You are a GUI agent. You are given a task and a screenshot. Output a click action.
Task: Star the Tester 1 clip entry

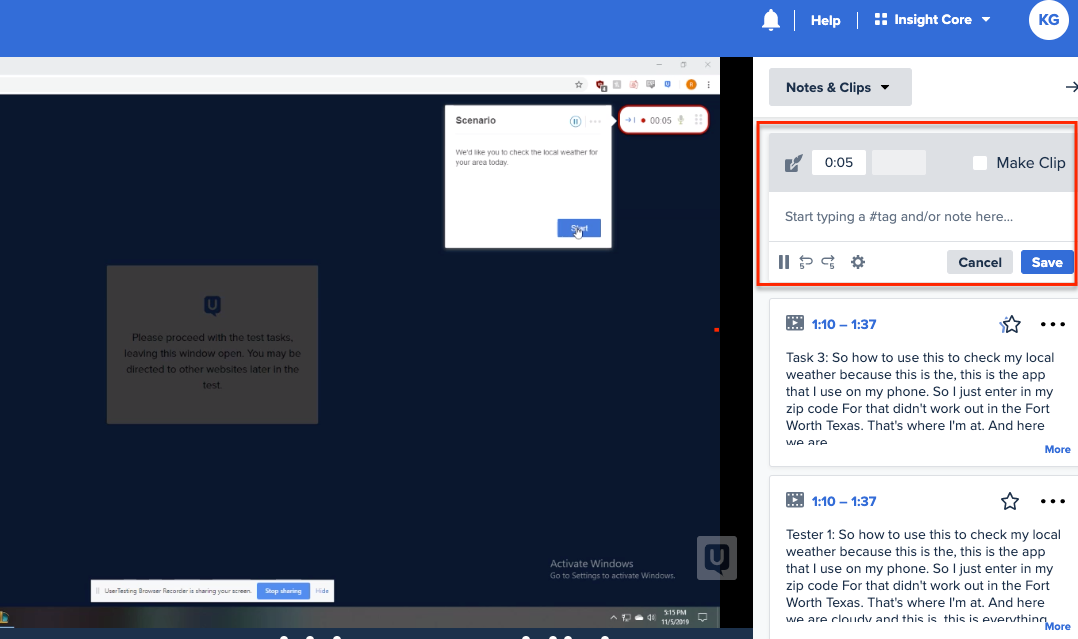(1010, 500)
